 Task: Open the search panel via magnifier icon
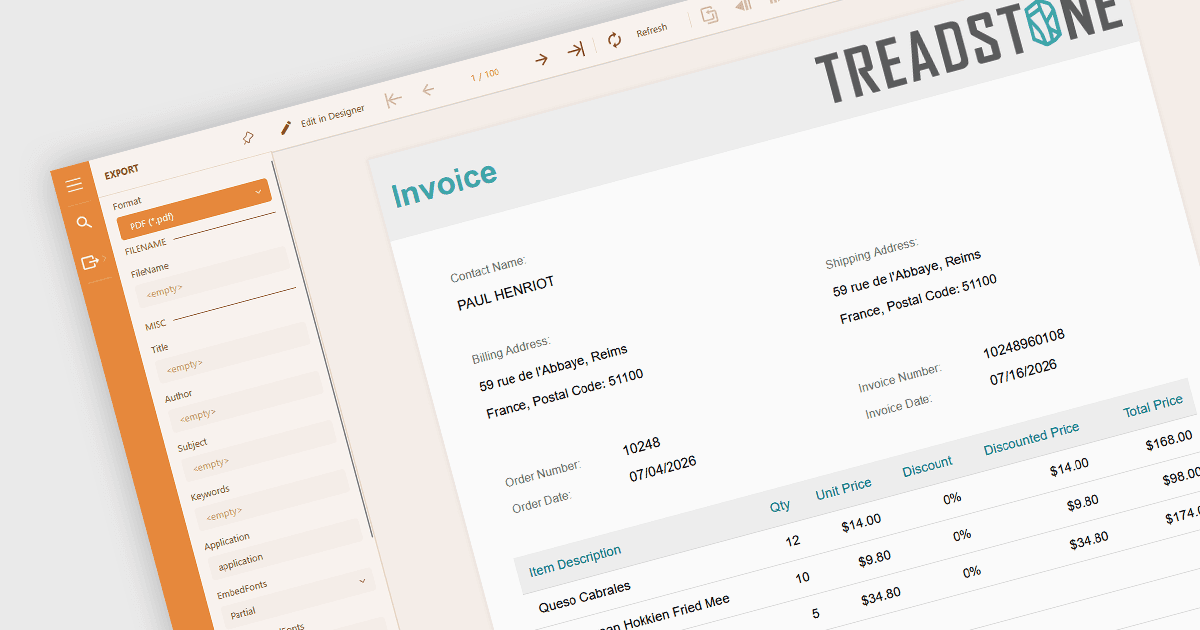[83, 222]
